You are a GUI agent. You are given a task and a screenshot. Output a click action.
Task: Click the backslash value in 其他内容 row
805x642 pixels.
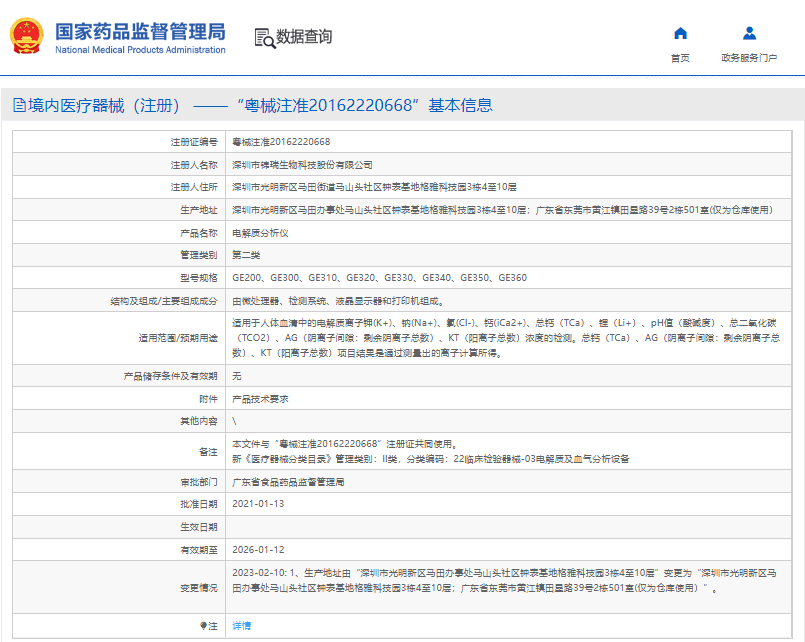coord(234,421)
